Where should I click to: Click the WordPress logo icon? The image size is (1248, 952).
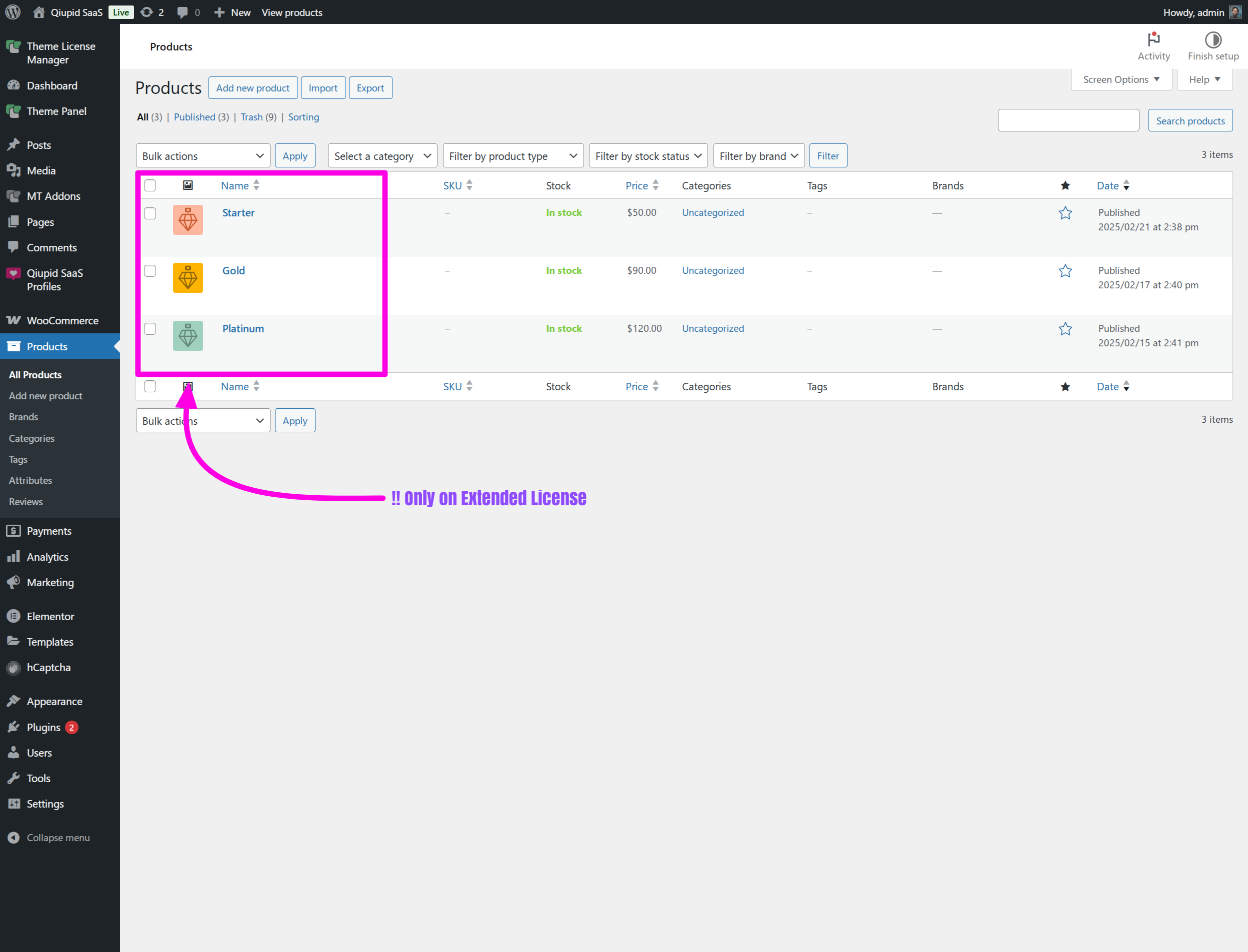tap(12, 12)
